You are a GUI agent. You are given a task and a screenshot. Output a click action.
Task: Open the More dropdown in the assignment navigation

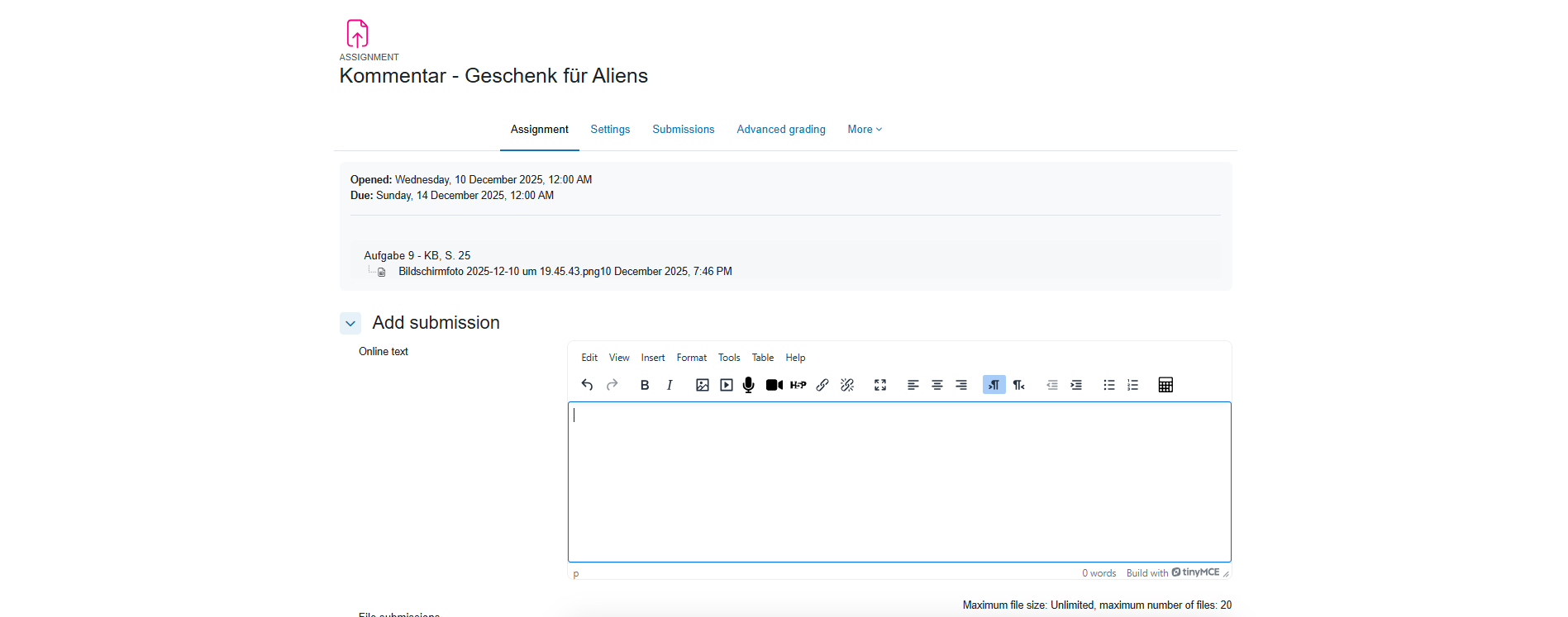(865, 130)
